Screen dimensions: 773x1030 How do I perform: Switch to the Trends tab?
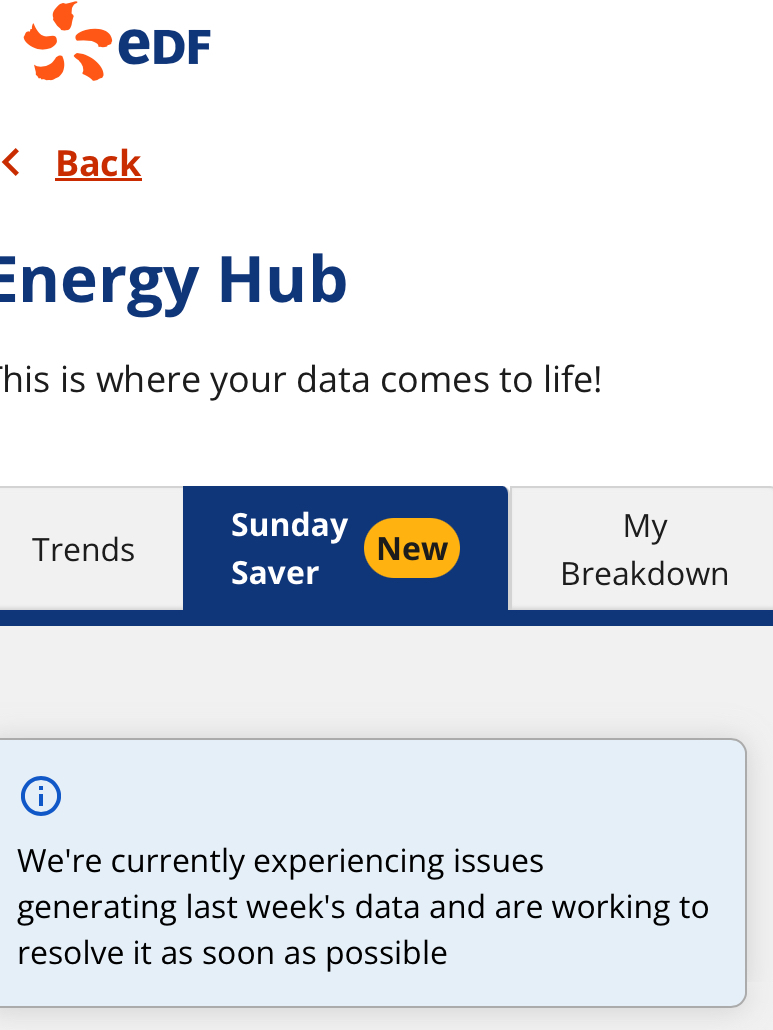click(83, 549)
